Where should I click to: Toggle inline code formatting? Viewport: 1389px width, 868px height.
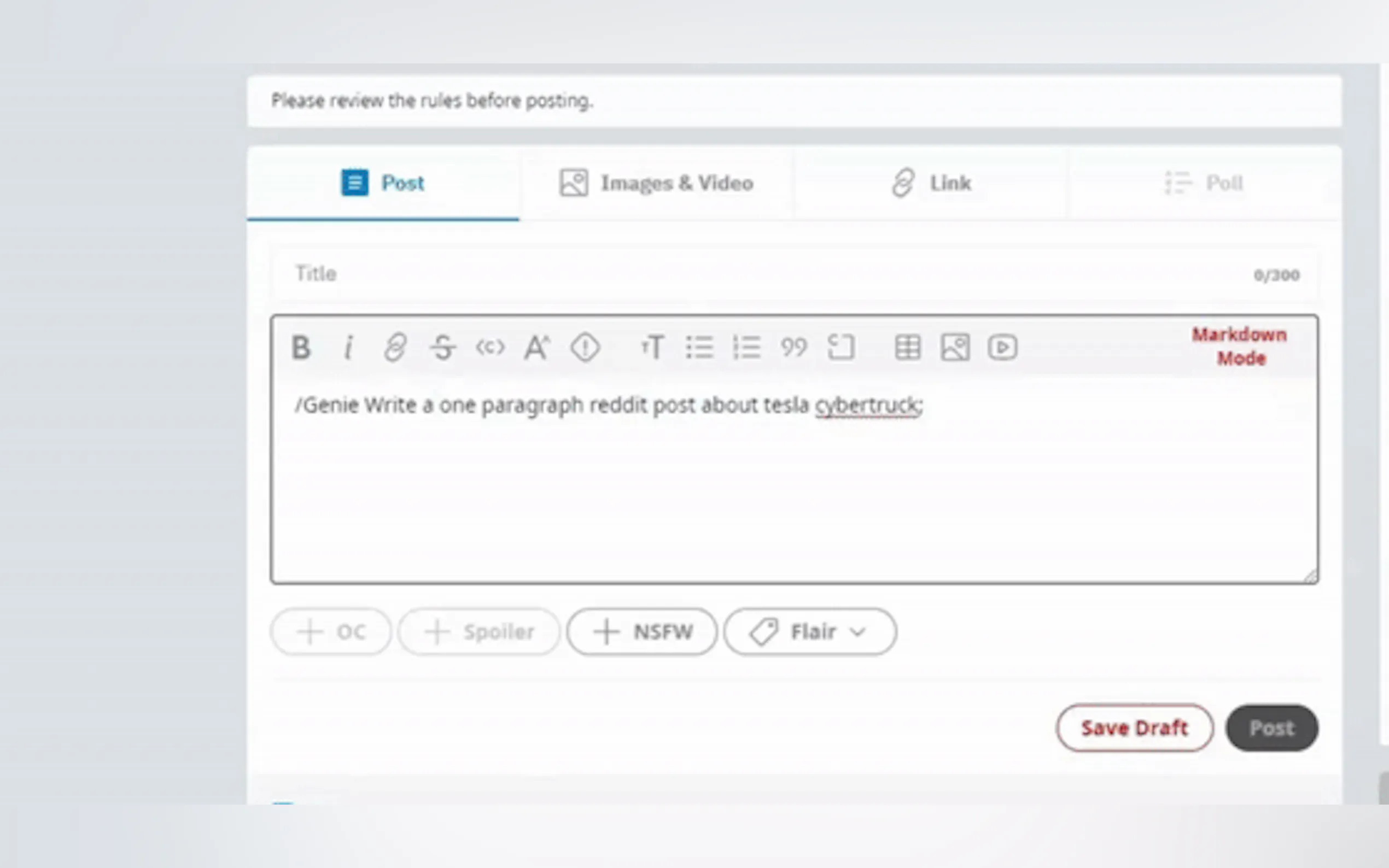[x=490, y=347]
